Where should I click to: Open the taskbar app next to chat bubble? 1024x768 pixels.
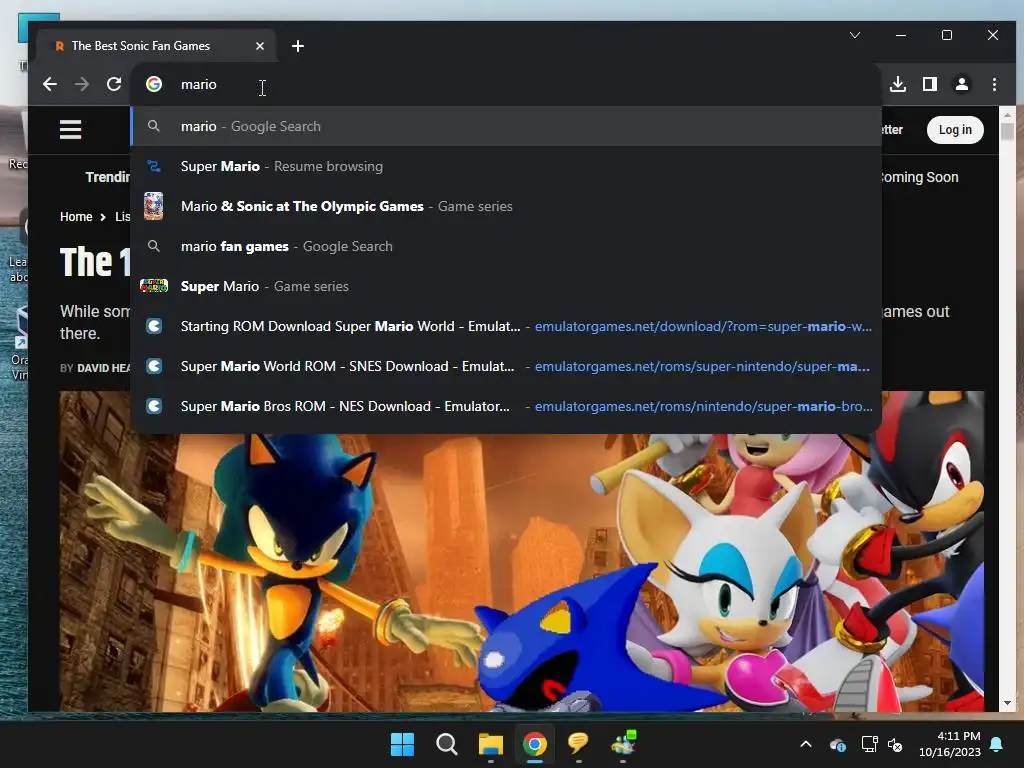click(623, 744)
